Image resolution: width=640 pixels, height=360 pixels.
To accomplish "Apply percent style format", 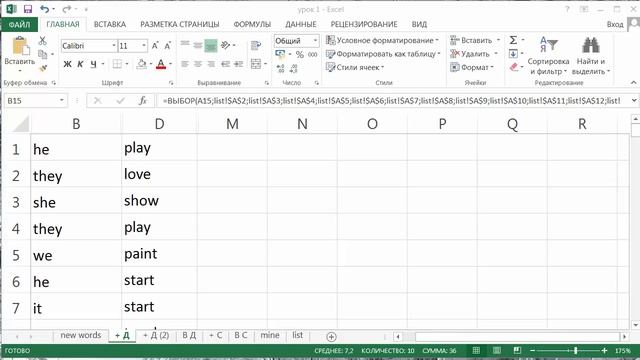I will click(x=300, y=54).
